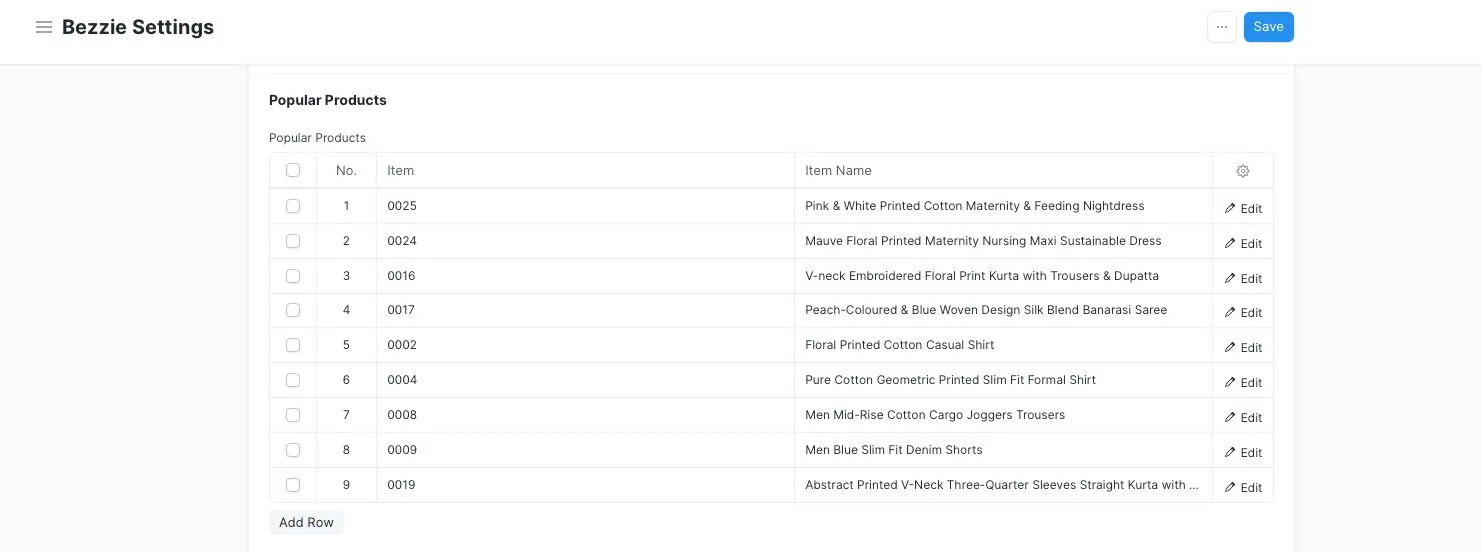1481x552 pixels.
Task: Edit the row with item 0024
Action: pos(1243,244)
